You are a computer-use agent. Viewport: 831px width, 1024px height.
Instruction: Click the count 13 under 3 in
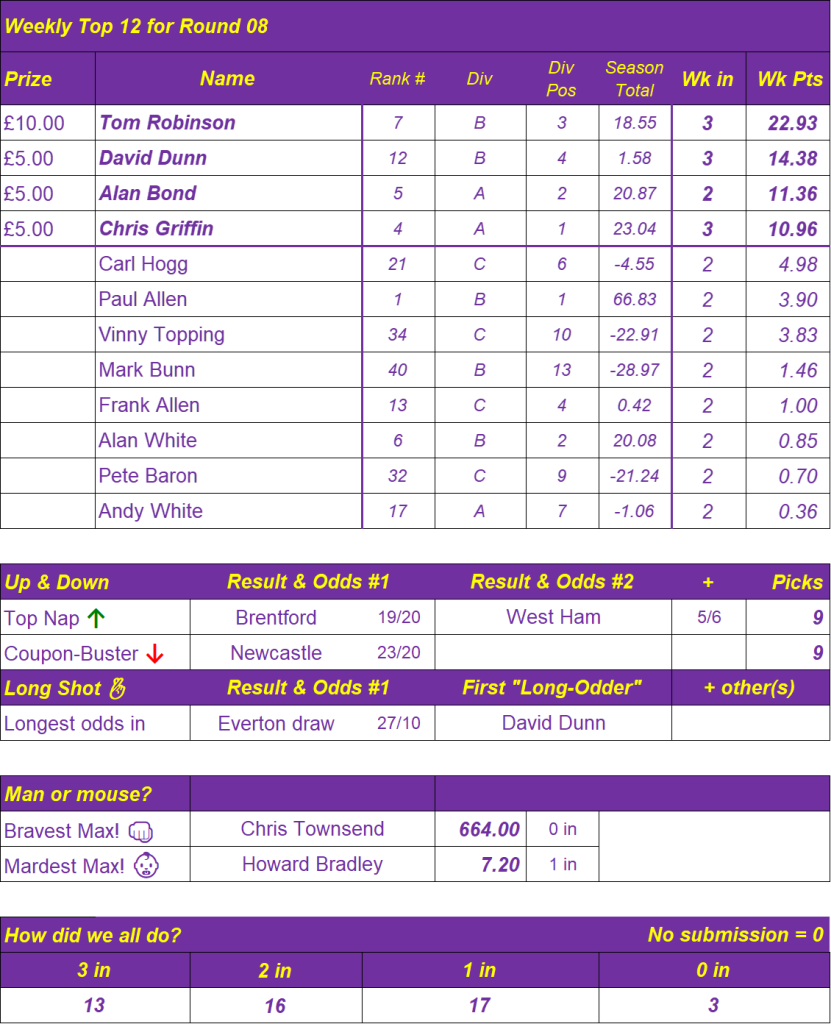coord(94,1005)
